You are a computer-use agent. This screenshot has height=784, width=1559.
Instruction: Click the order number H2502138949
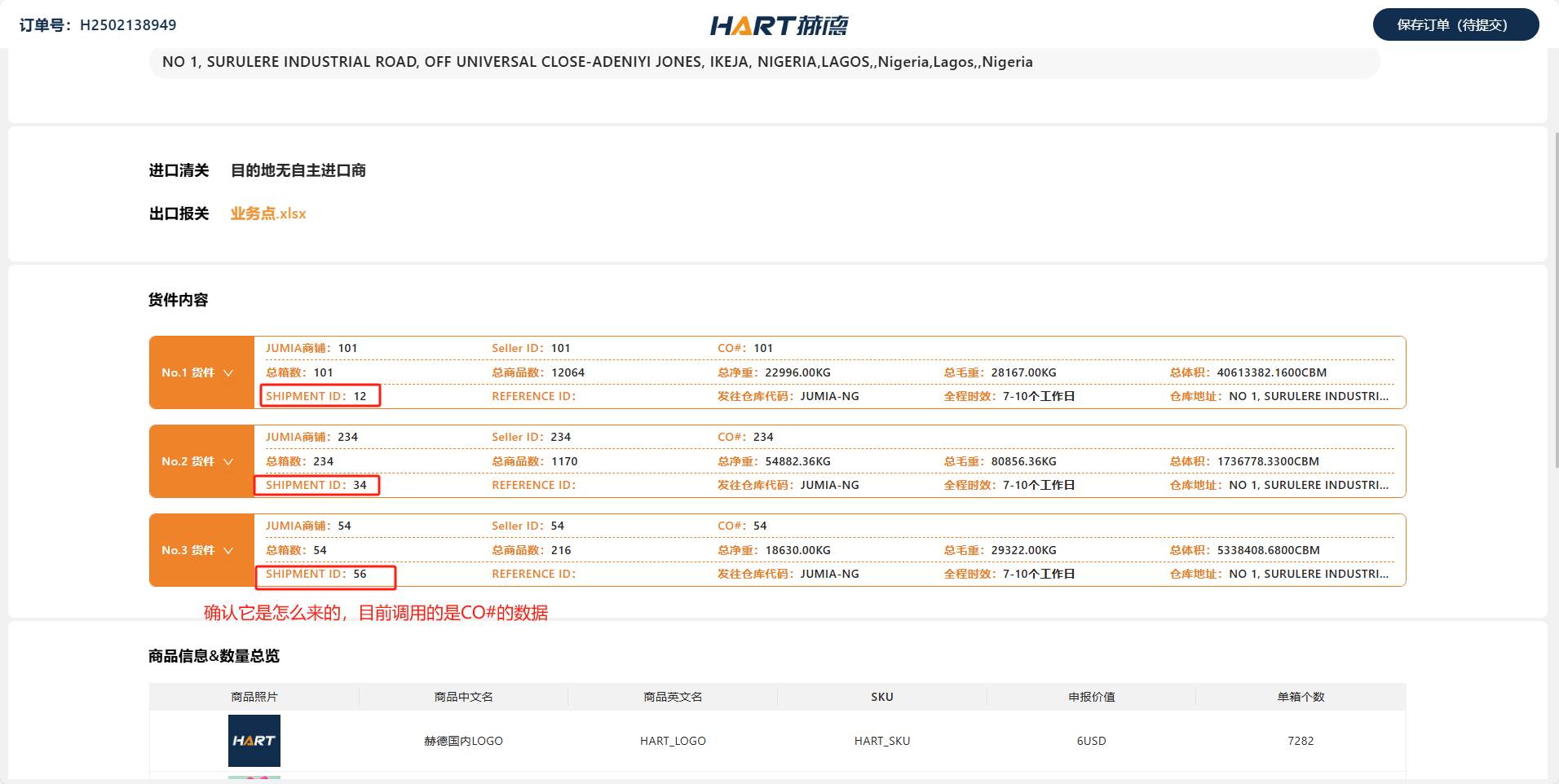[128, 25]
